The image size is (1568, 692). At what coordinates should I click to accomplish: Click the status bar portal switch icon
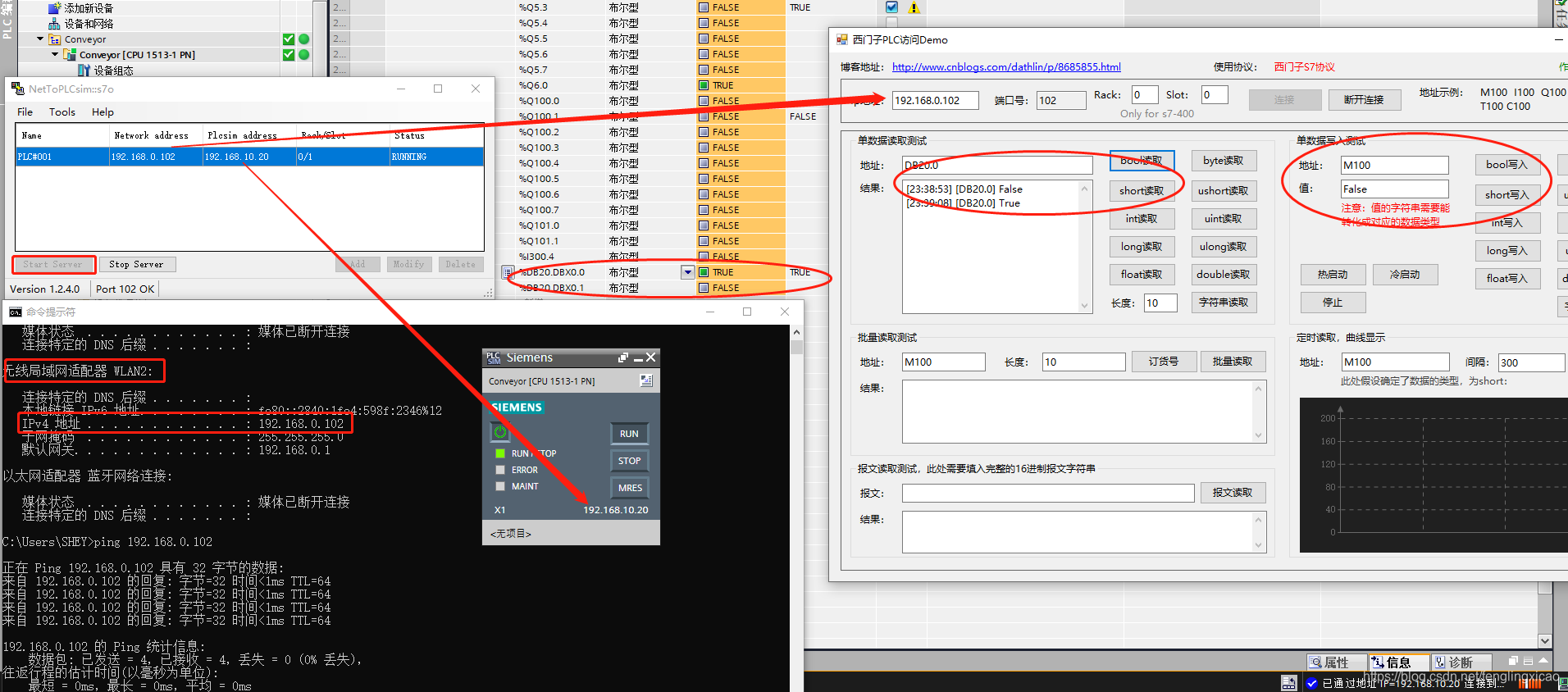click(x=1289, y=683)
